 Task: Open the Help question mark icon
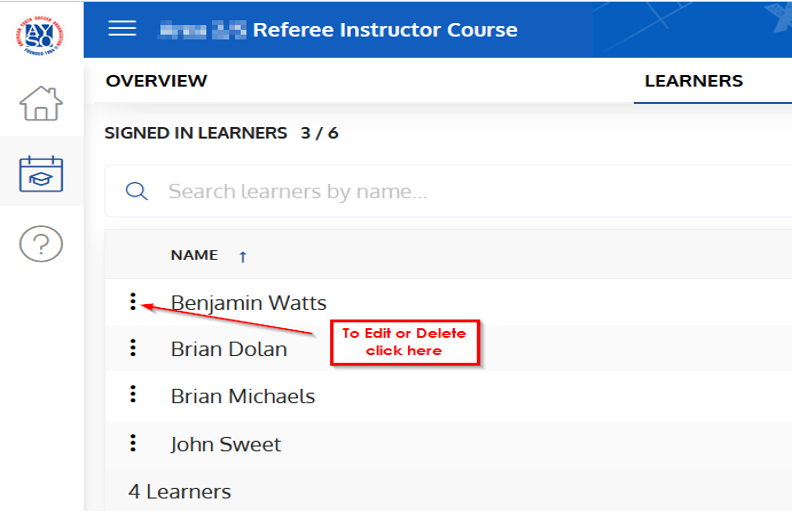(41, 243)
